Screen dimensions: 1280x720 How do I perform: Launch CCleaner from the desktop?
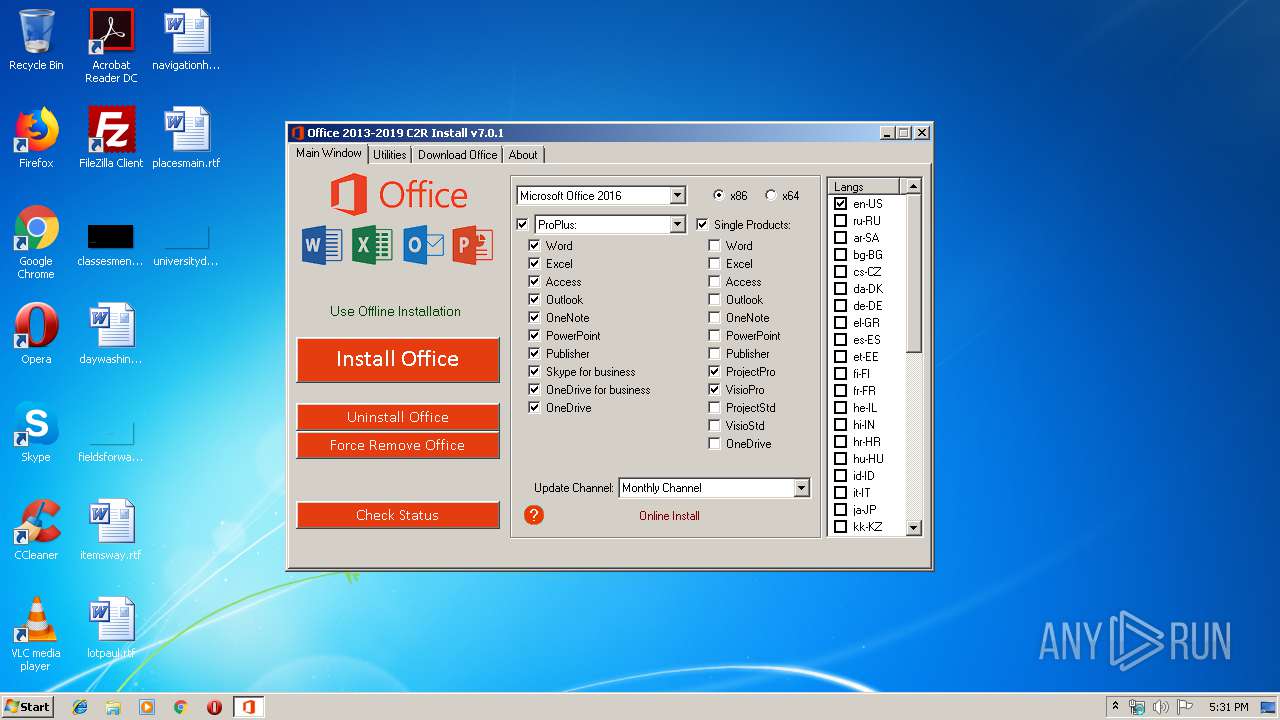(36, 530)
